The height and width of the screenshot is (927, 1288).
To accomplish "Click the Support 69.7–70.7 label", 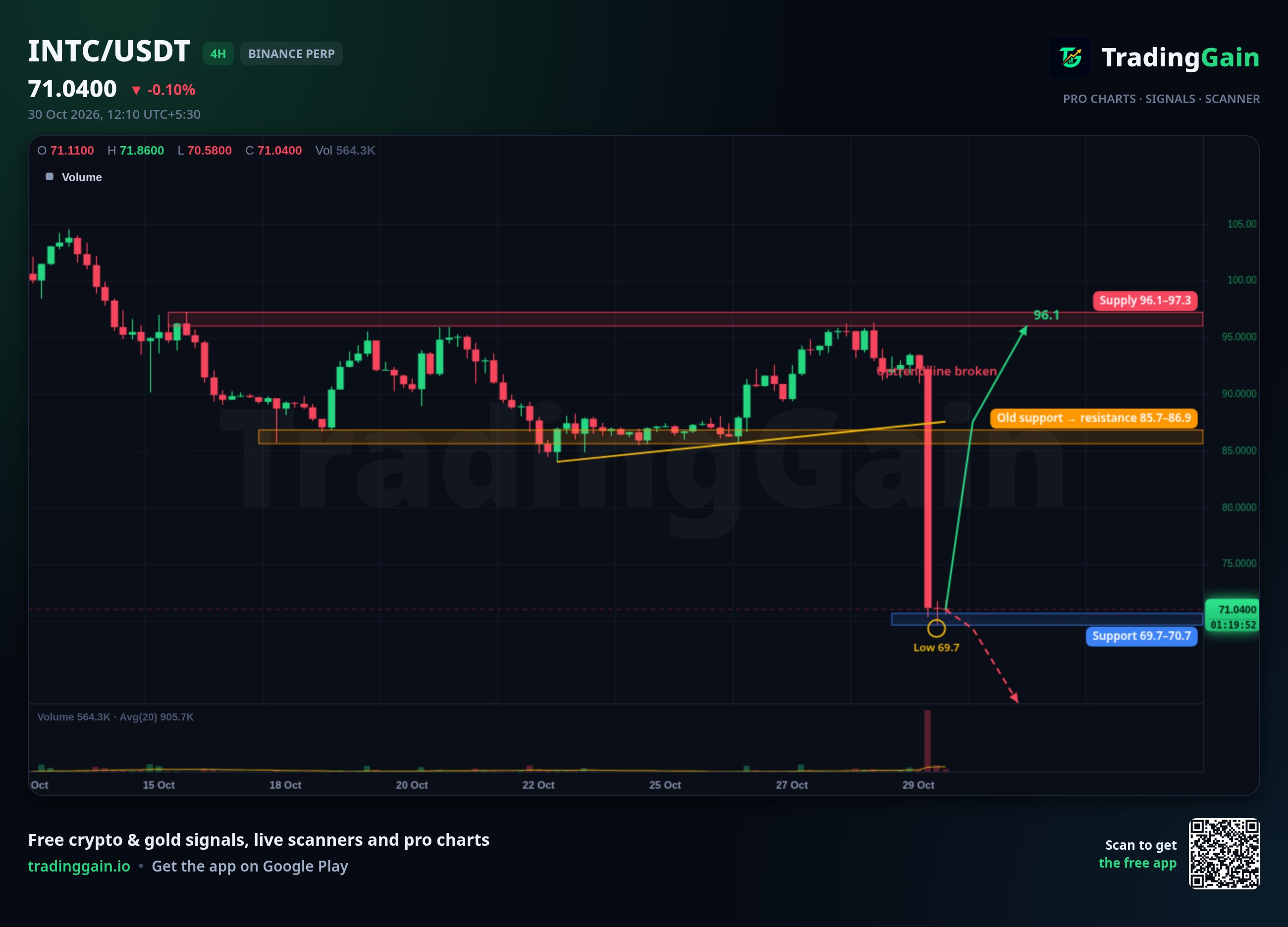I will pyautogui.click(x=1141, y=636).
